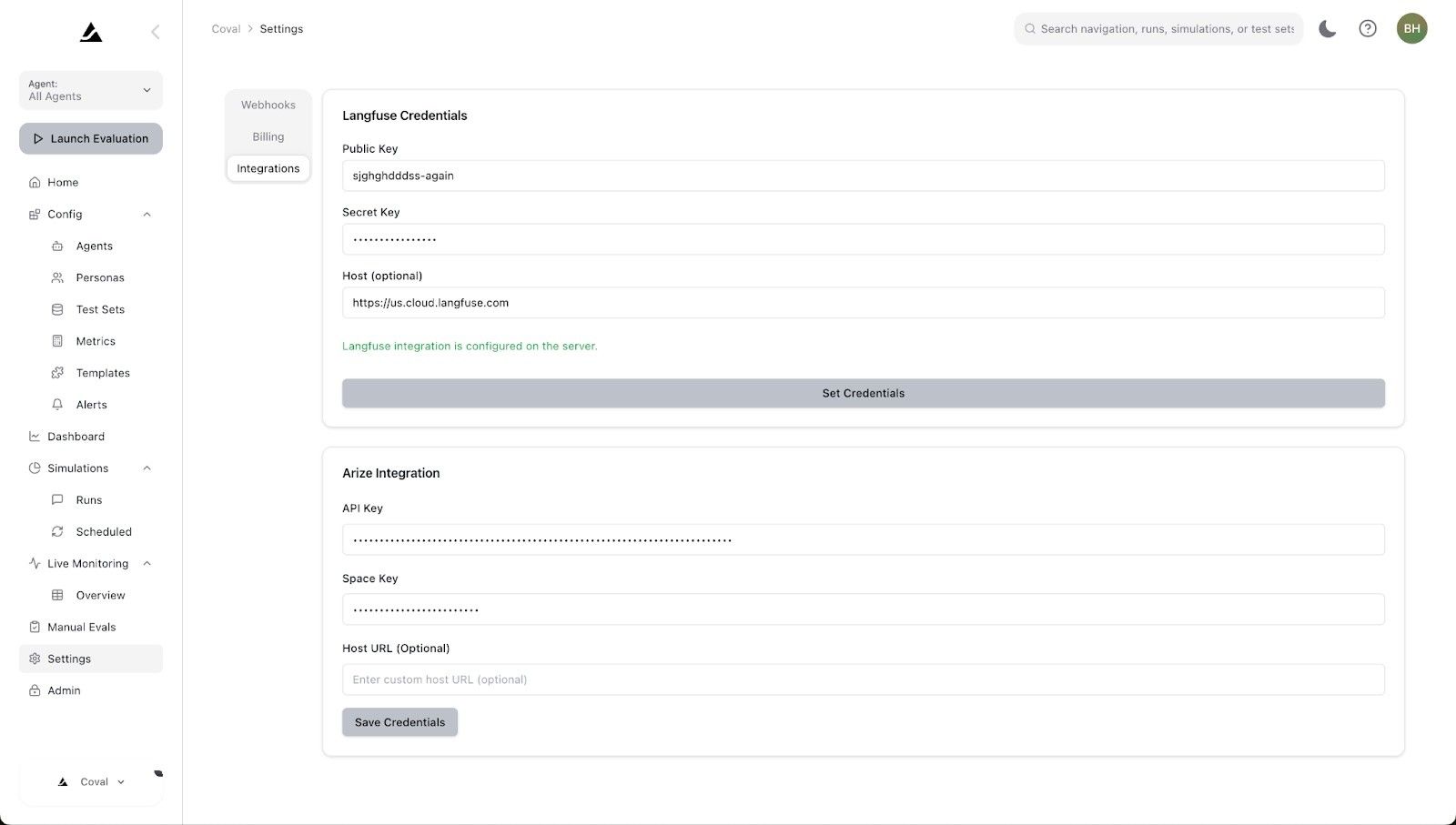The width and height of the screenshot is (1456, 825).
Task: Click the Simulations pie icon
Action: coord(35,469)
